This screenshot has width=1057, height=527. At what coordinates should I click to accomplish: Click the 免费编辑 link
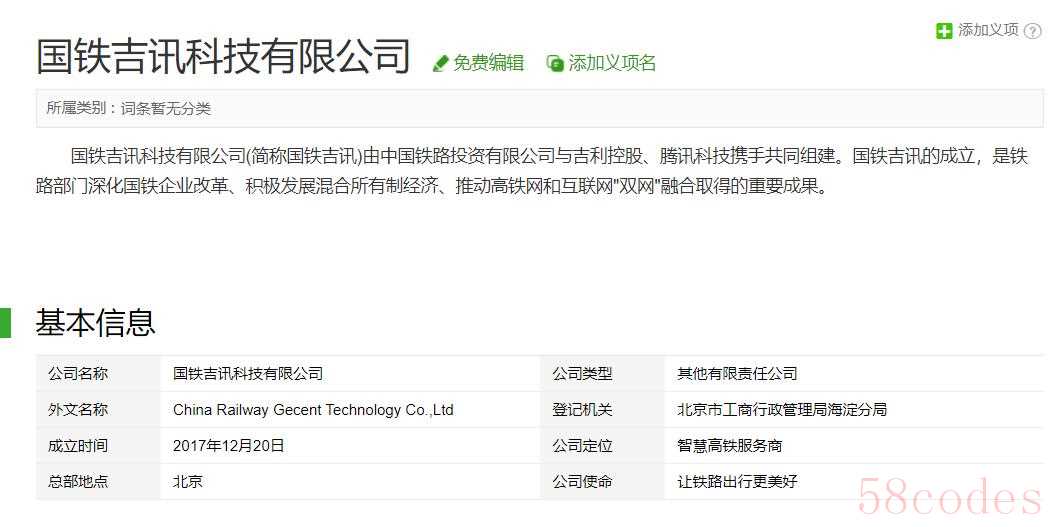pos(488,63)
